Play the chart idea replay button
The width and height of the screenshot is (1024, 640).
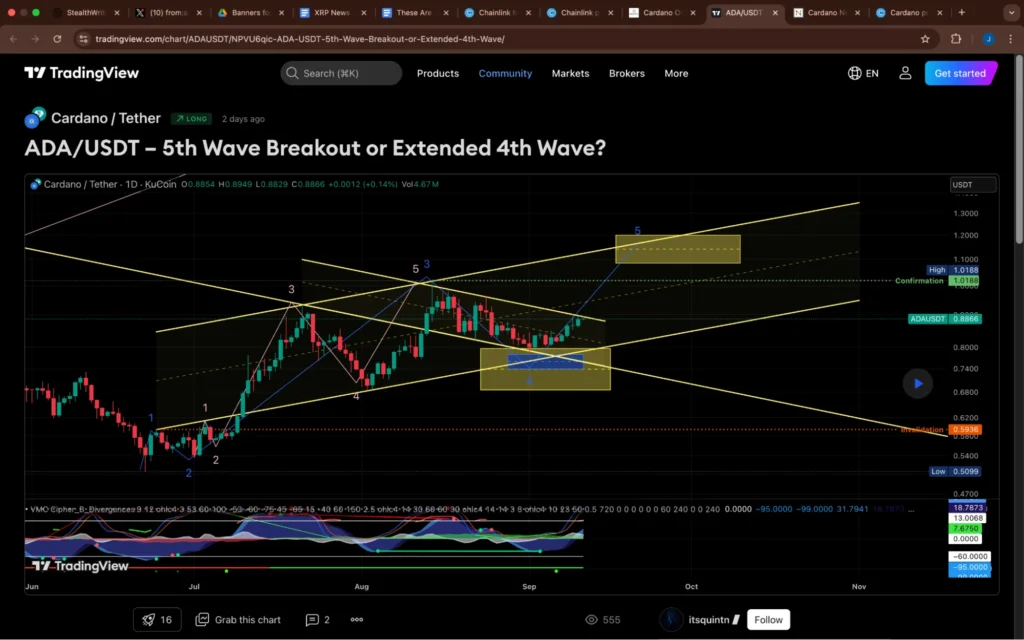click(918, 383)
